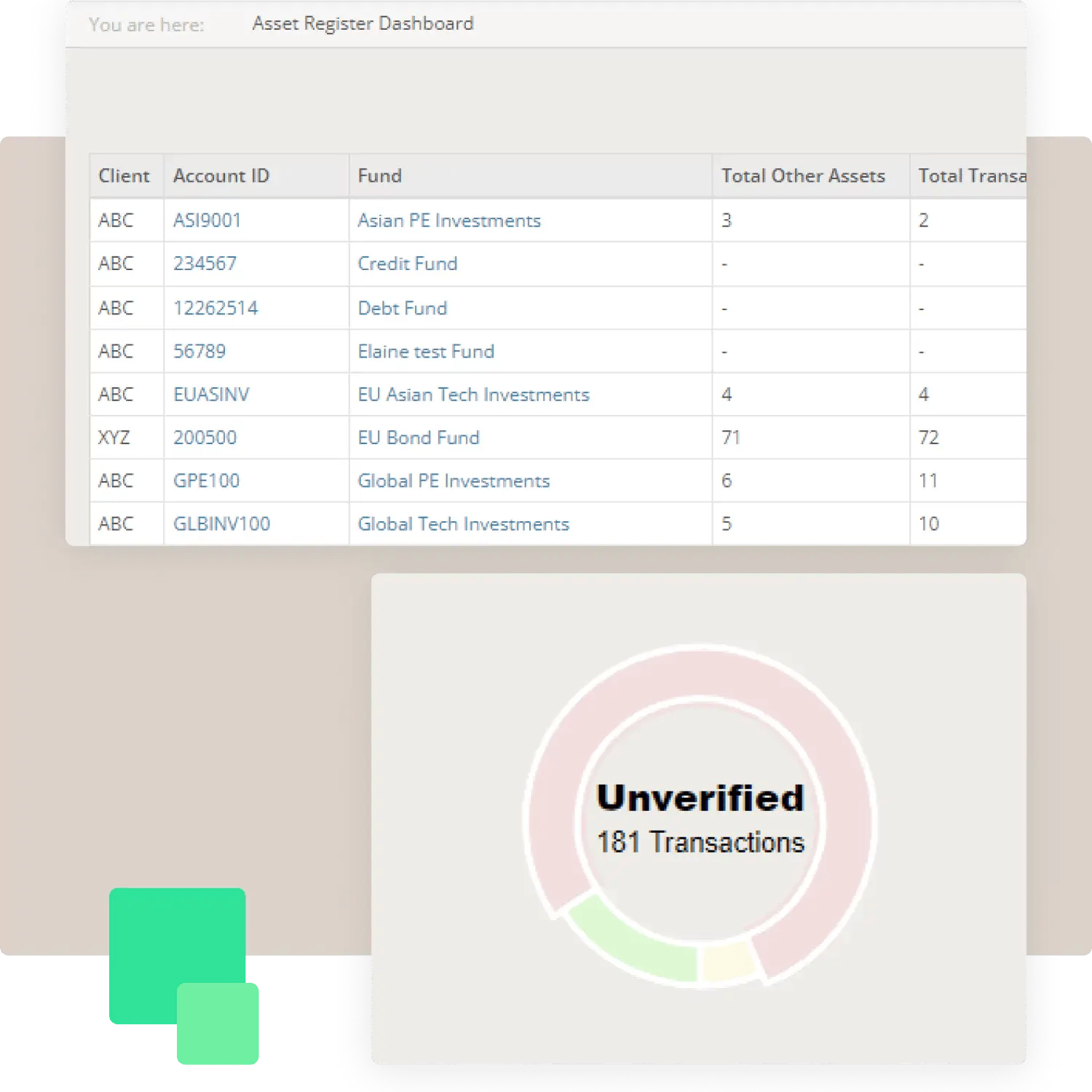
Task: Sort by Total Other Assets column header
Action: (803, 176)
